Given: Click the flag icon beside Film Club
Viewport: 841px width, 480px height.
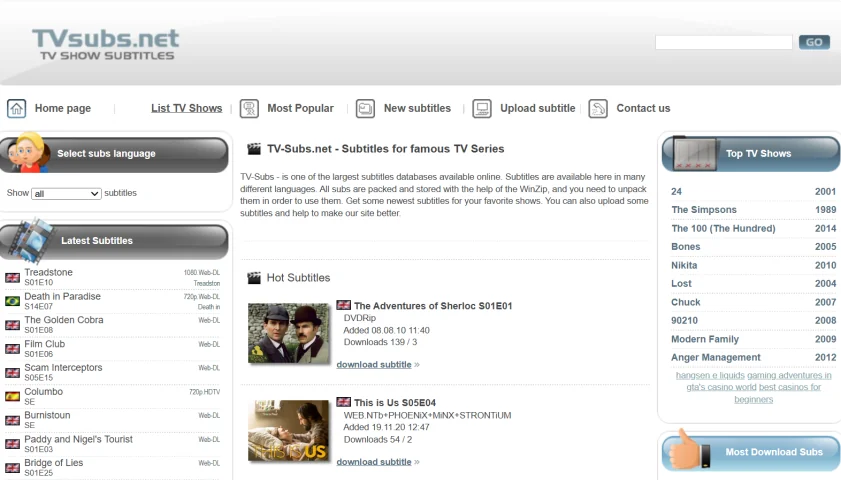Looking at the screenshot, I should tap(12, 349).
